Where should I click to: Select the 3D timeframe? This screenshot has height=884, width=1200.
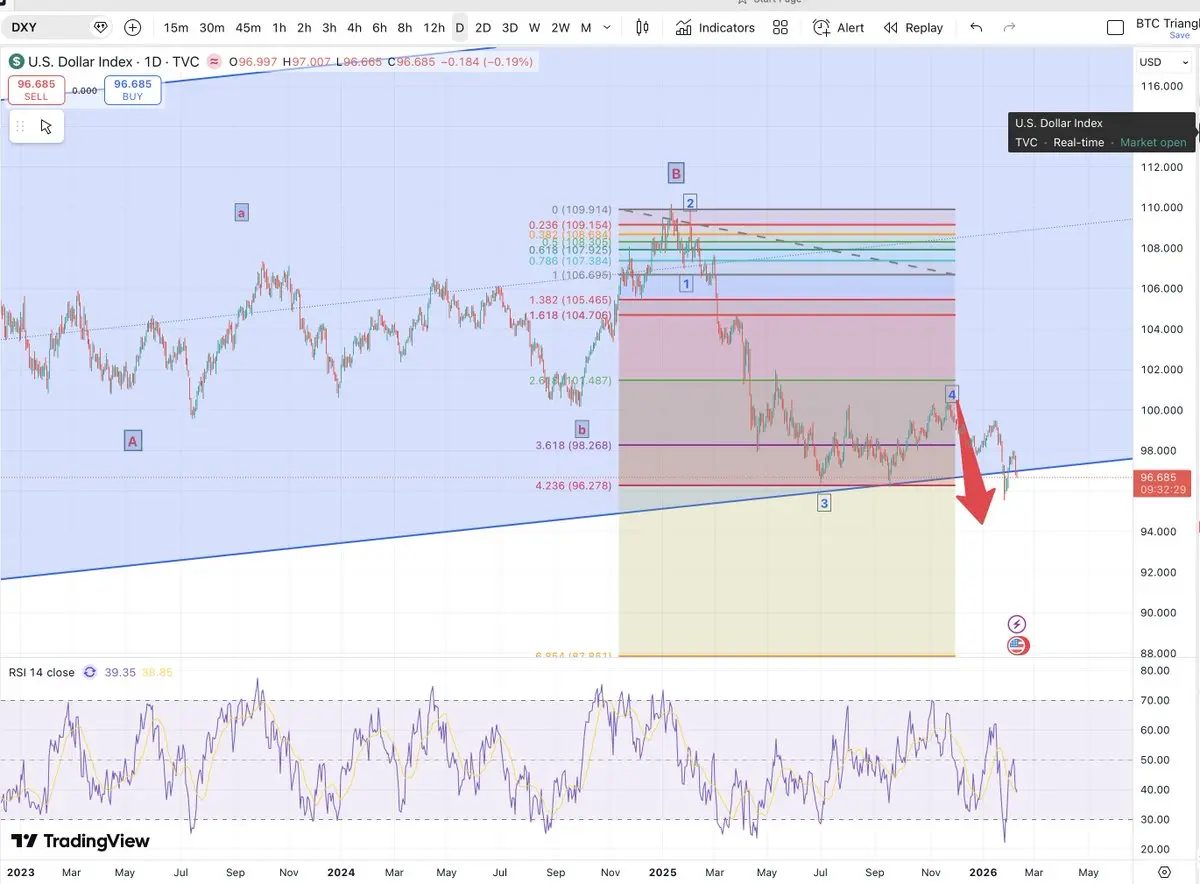[509, 27]
